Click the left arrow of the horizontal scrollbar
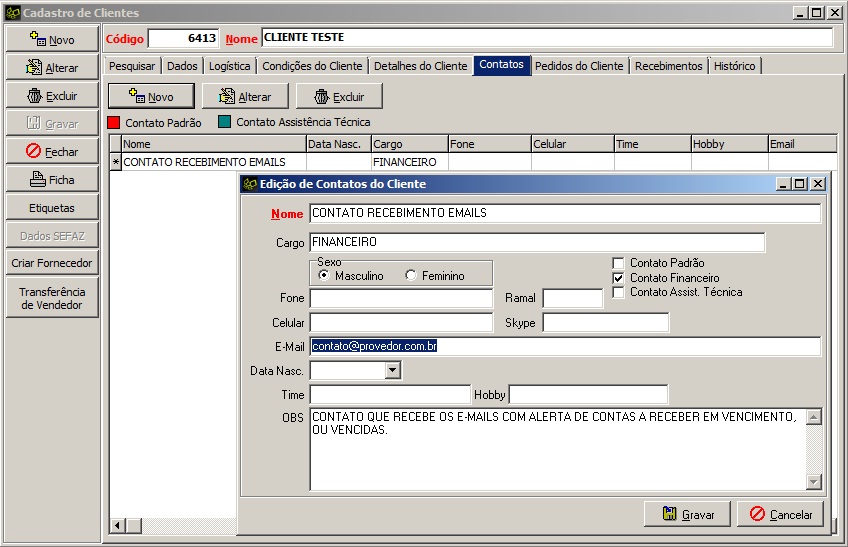Screen dimensions: 848x547 (x=117, y=525)
